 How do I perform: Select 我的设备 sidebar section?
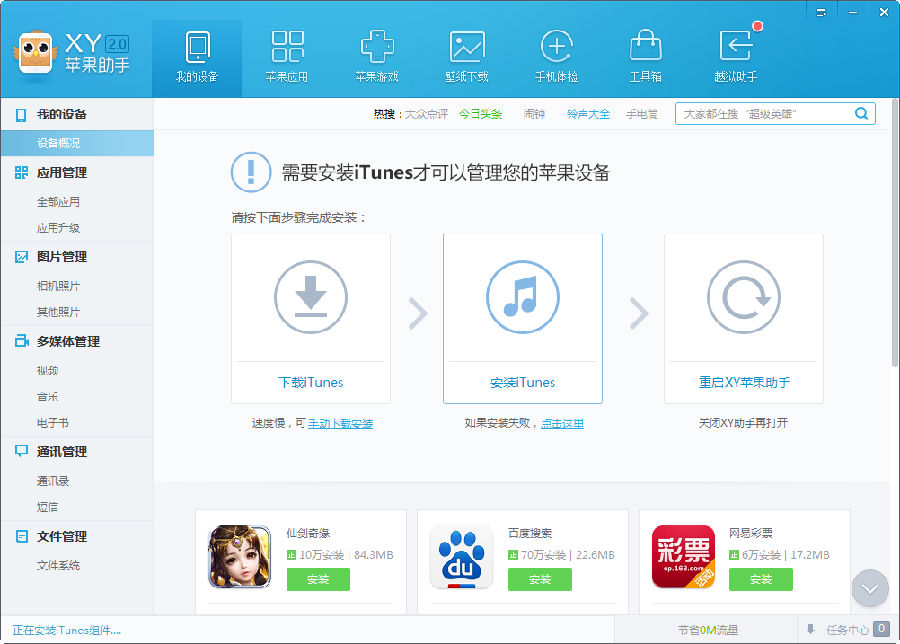click(77, 114)
